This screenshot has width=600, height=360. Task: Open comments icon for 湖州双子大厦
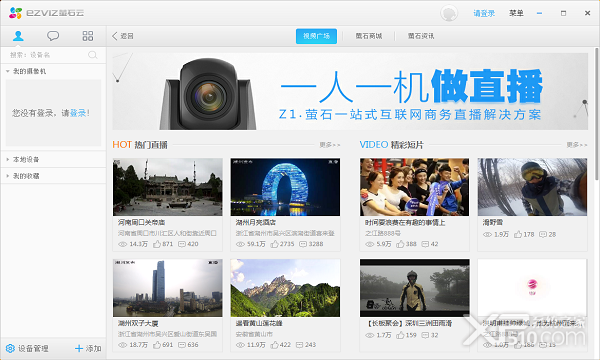[182, 345]
